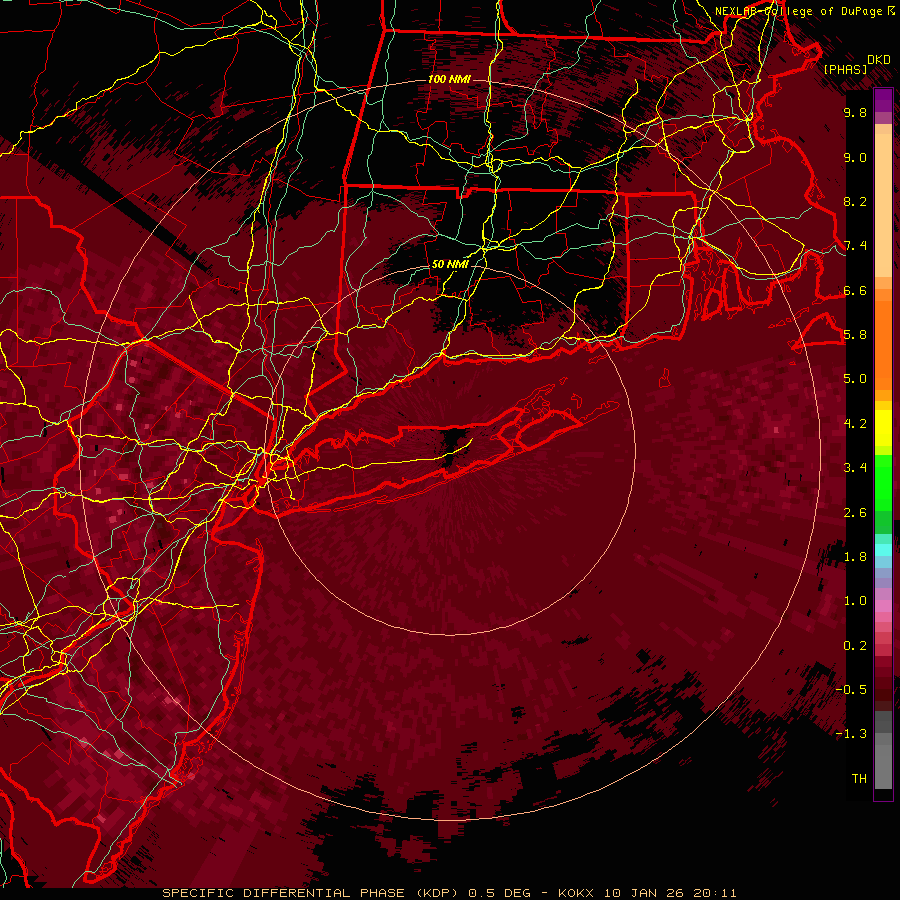Viewport: 900px width, 900px height.
Task: Click the DKD label above the color scale
Action: tap(879, 59)
